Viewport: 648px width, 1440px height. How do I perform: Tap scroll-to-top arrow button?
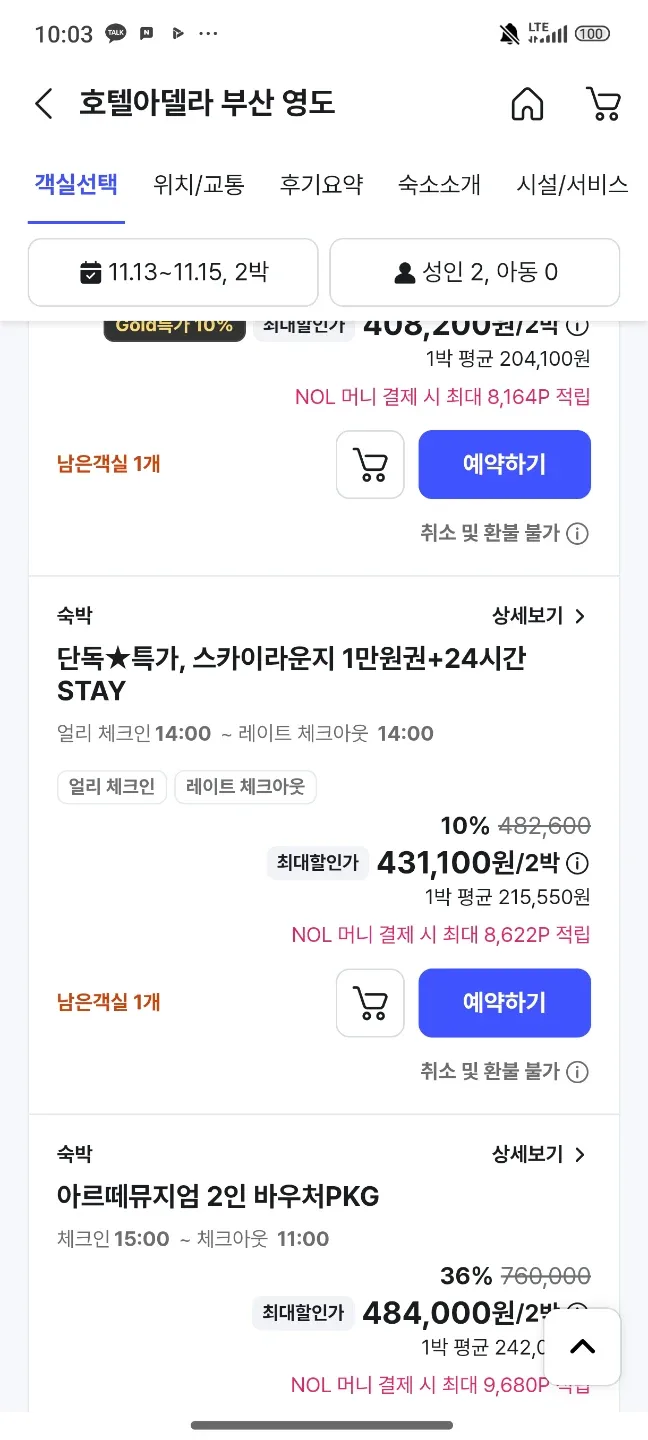tap(582, 1346)
